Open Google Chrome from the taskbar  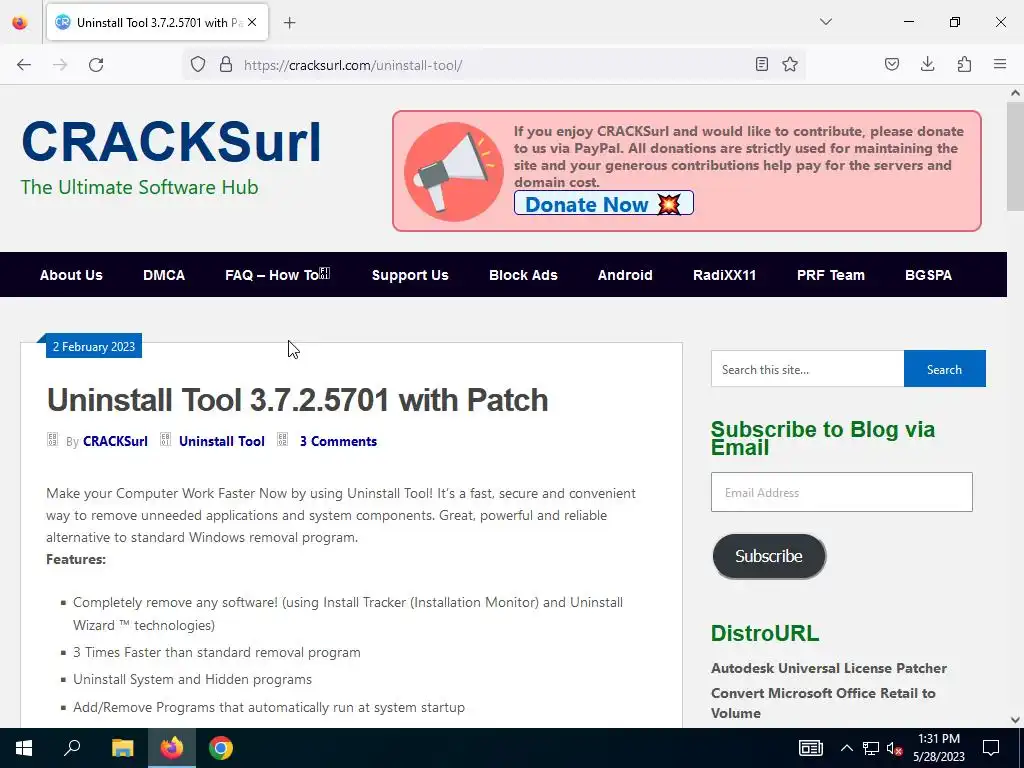[x=221, y=748]
